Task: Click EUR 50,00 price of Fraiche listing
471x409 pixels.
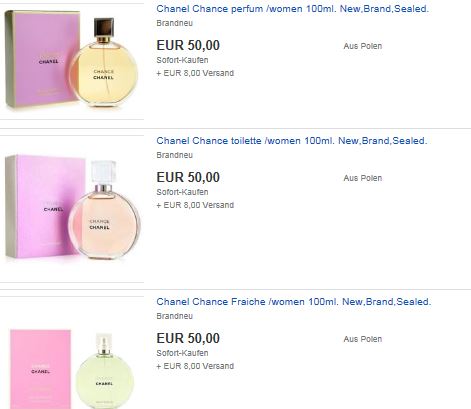Action: pos(188,339)
